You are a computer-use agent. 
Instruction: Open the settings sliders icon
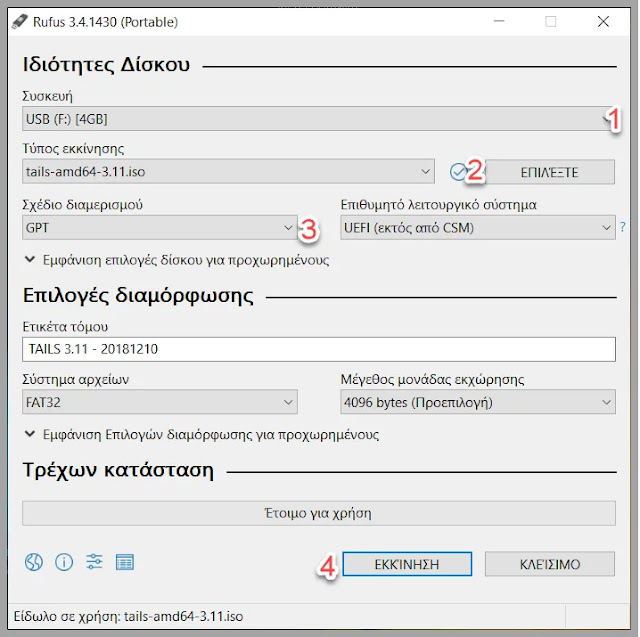(94, 562)
